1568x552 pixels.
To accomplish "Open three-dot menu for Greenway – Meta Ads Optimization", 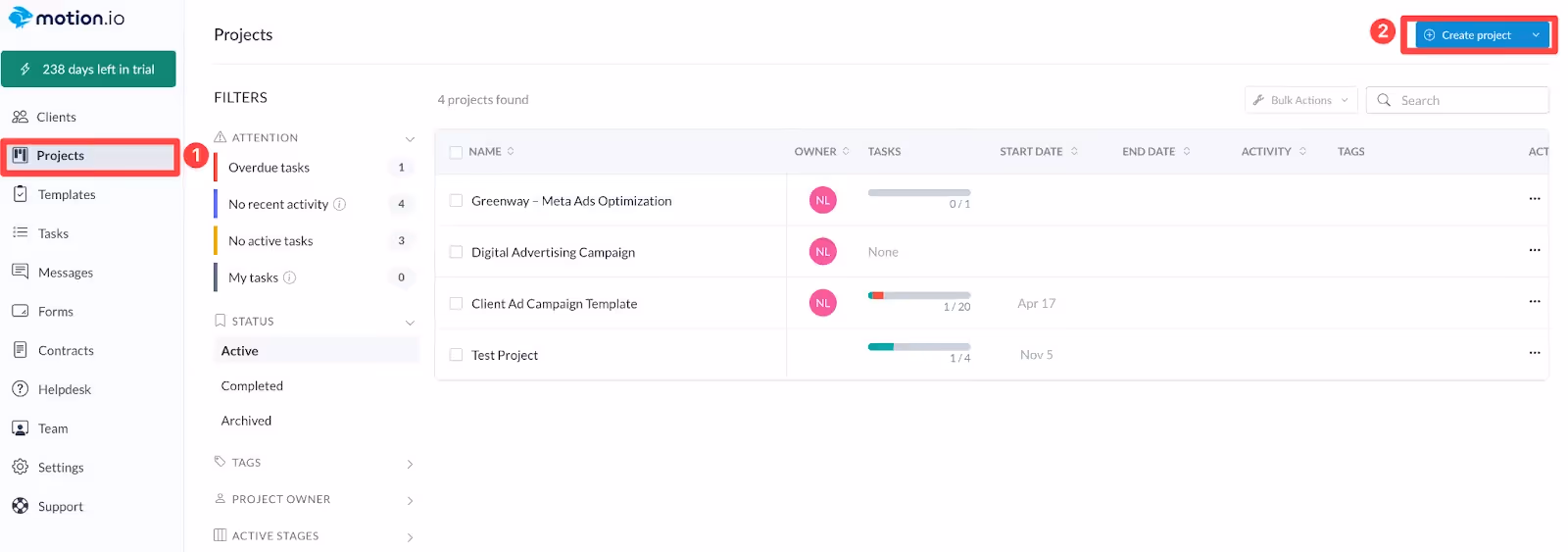I will click(x=1535, y=199).
